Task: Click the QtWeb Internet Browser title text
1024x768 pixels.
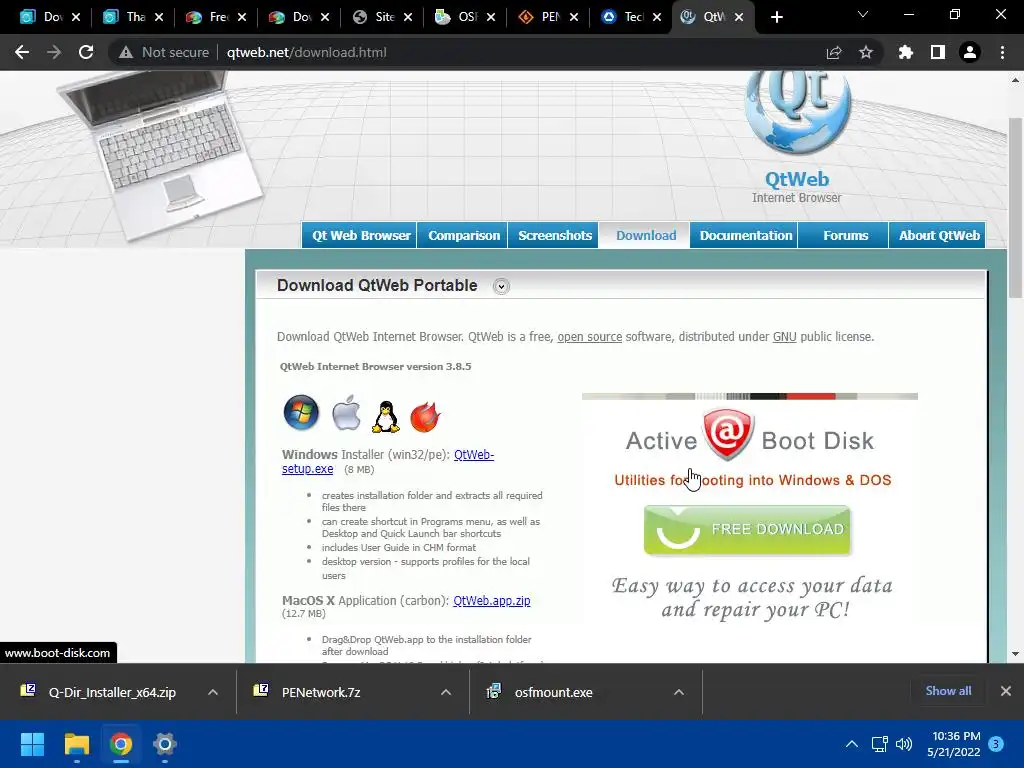Action: click(x=797, y=187)
